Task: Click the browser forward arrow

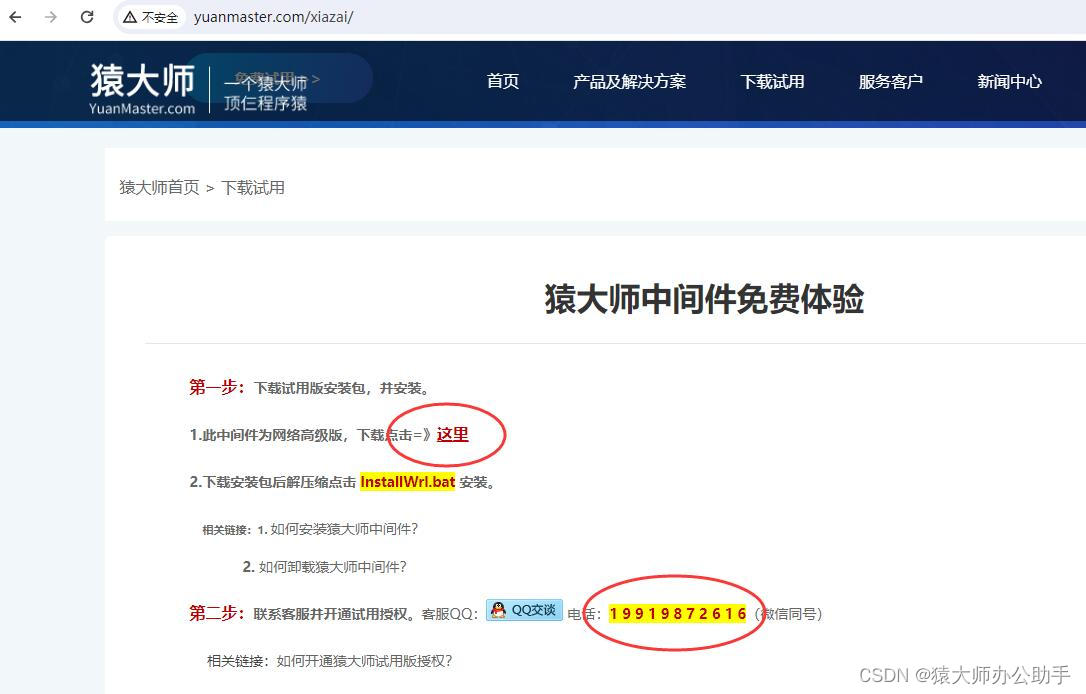Action: tap(51, 17)
